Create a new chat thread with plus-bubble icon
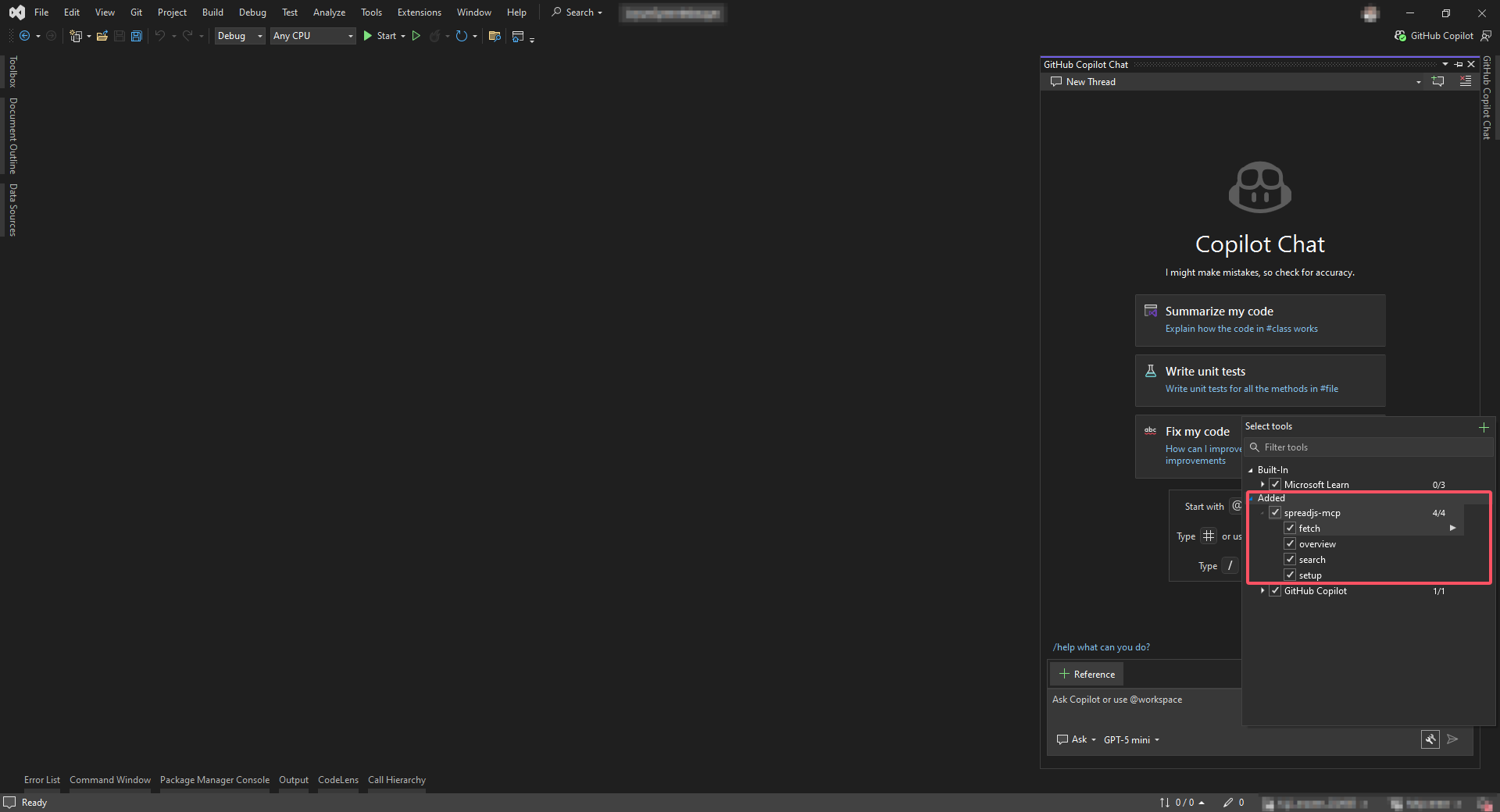This screenshot has height=812, width=1500. click(1438, 82)
